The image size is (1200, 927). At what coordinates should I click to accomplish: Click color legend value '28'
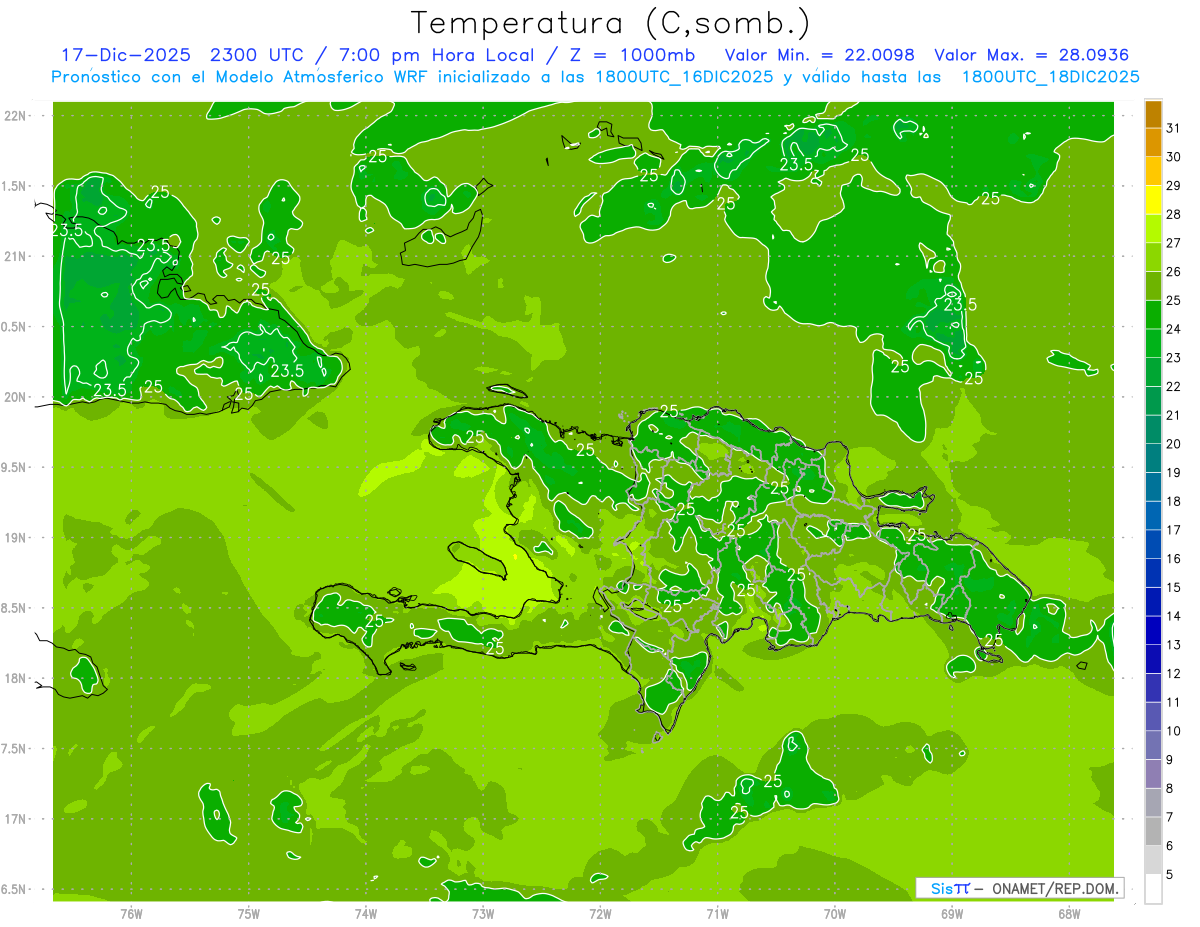(1174, 214)
